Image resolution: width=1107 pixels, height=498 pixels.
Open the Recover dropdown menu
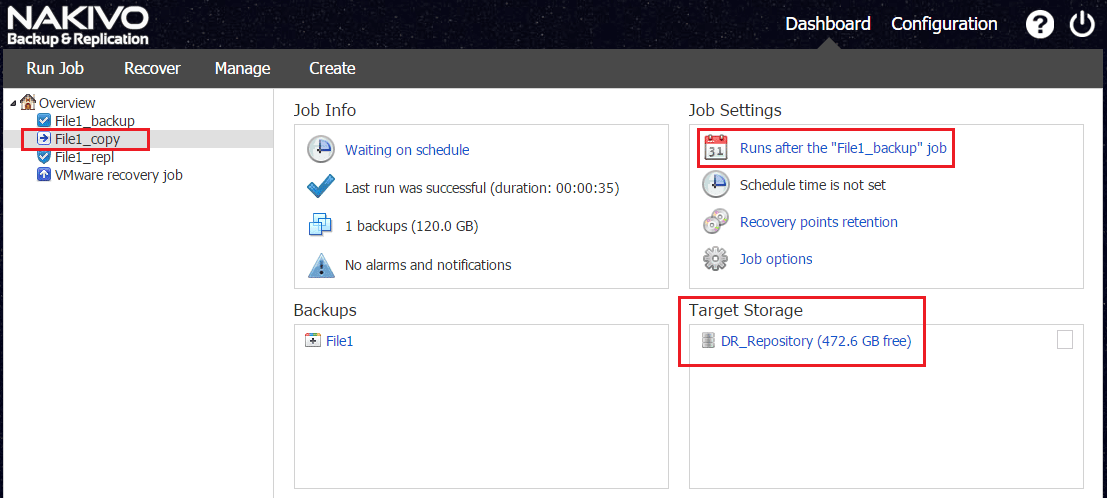click(152, 68)
